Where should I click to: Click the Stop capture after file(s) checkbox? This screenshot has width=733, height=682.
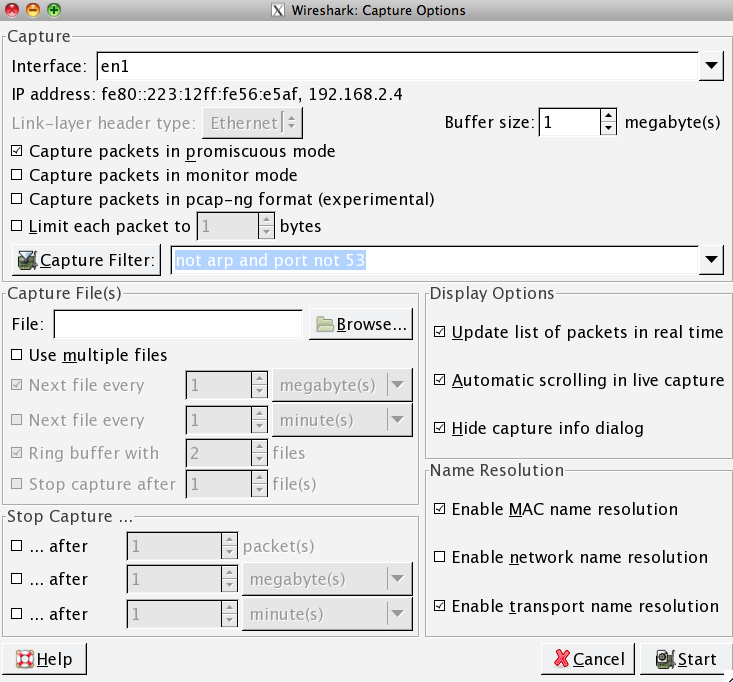click(17, 483)
